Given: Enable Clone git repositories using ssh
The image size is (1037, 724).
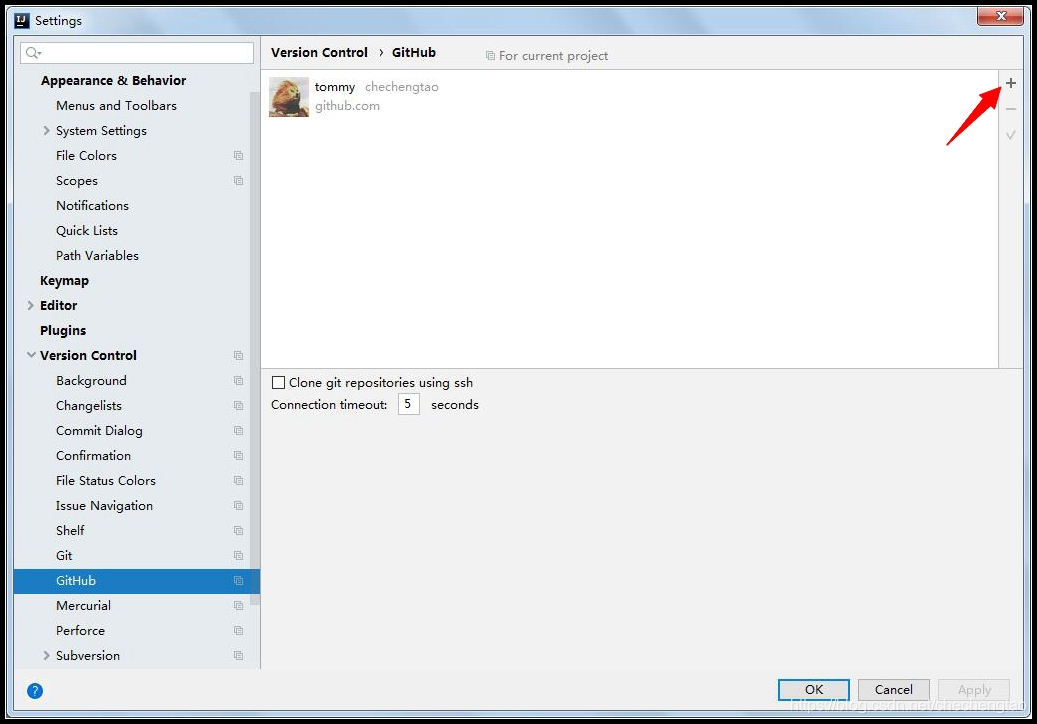Looking at the screenshot, I should [279, 383].
